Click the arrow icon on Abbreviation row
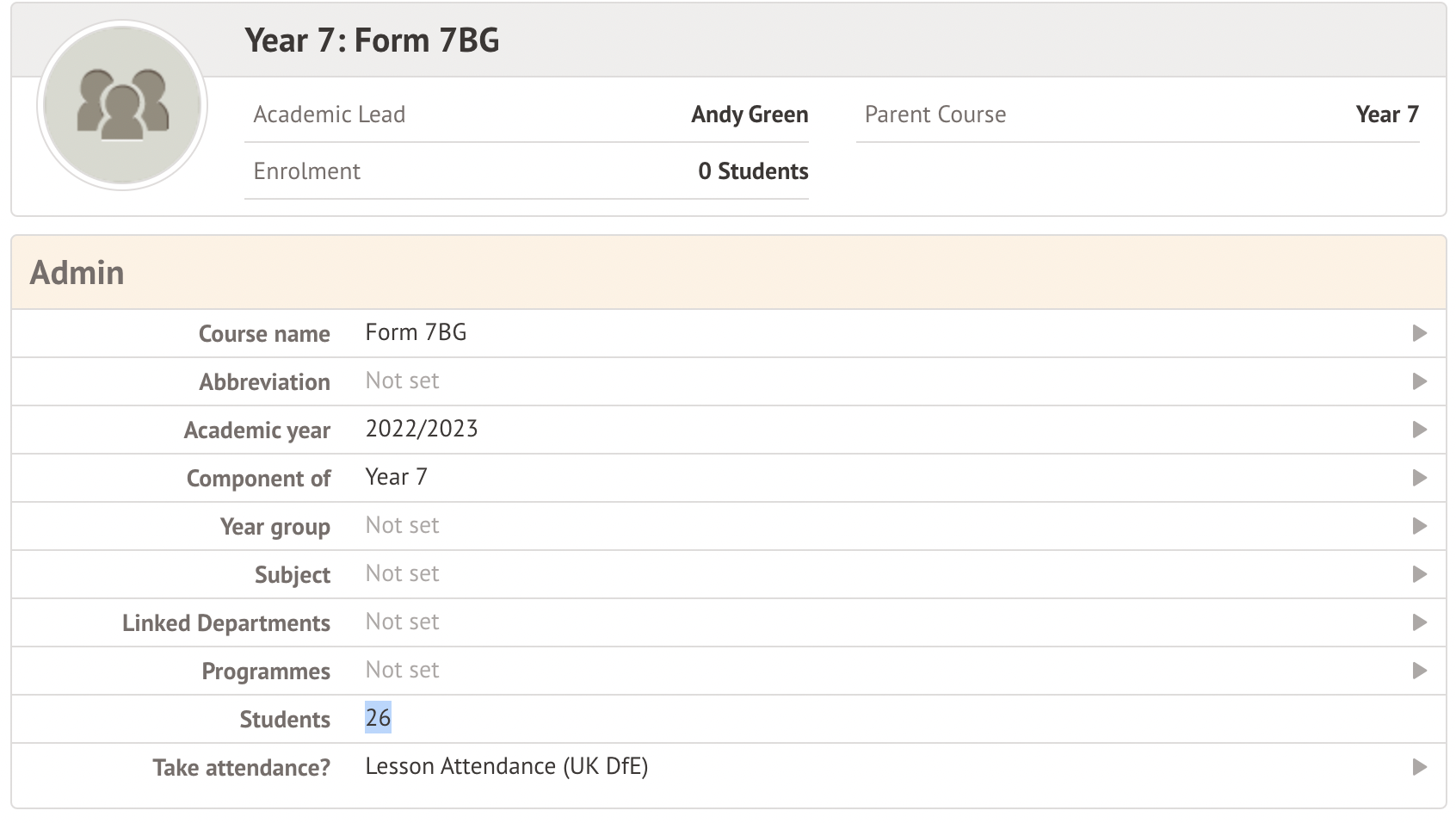The height and width of the screenshot is (823, 1456). tap(1419, 381)
